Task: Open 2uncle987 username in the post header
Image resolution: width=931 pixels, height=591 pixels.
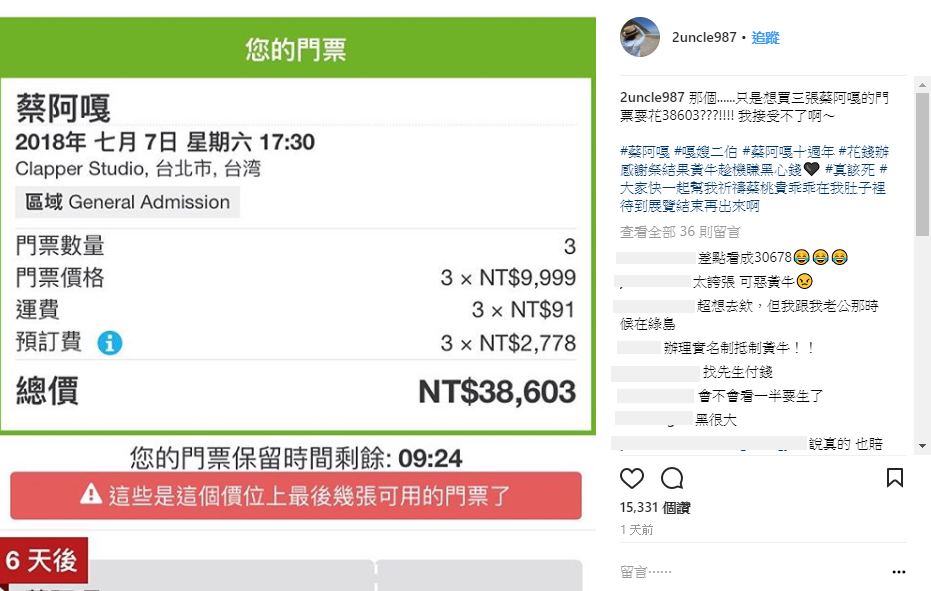Action: pos(705,38)
